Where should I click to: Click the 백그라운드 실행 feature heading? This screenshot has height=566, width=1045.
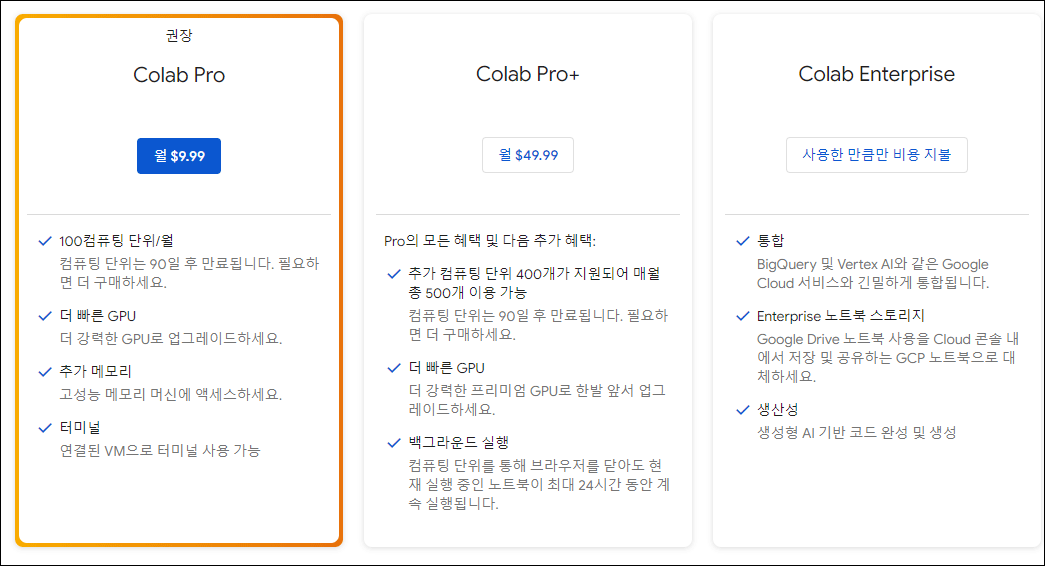click(459, 442)
